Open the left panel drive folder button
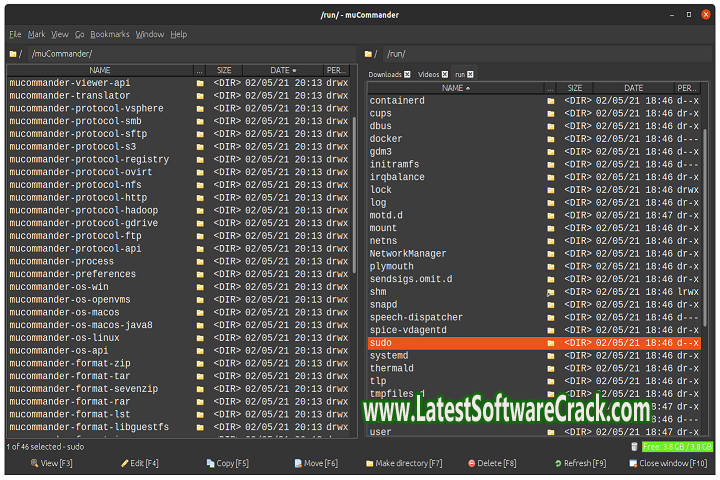The image size is (720, 480). pos(14,54)
